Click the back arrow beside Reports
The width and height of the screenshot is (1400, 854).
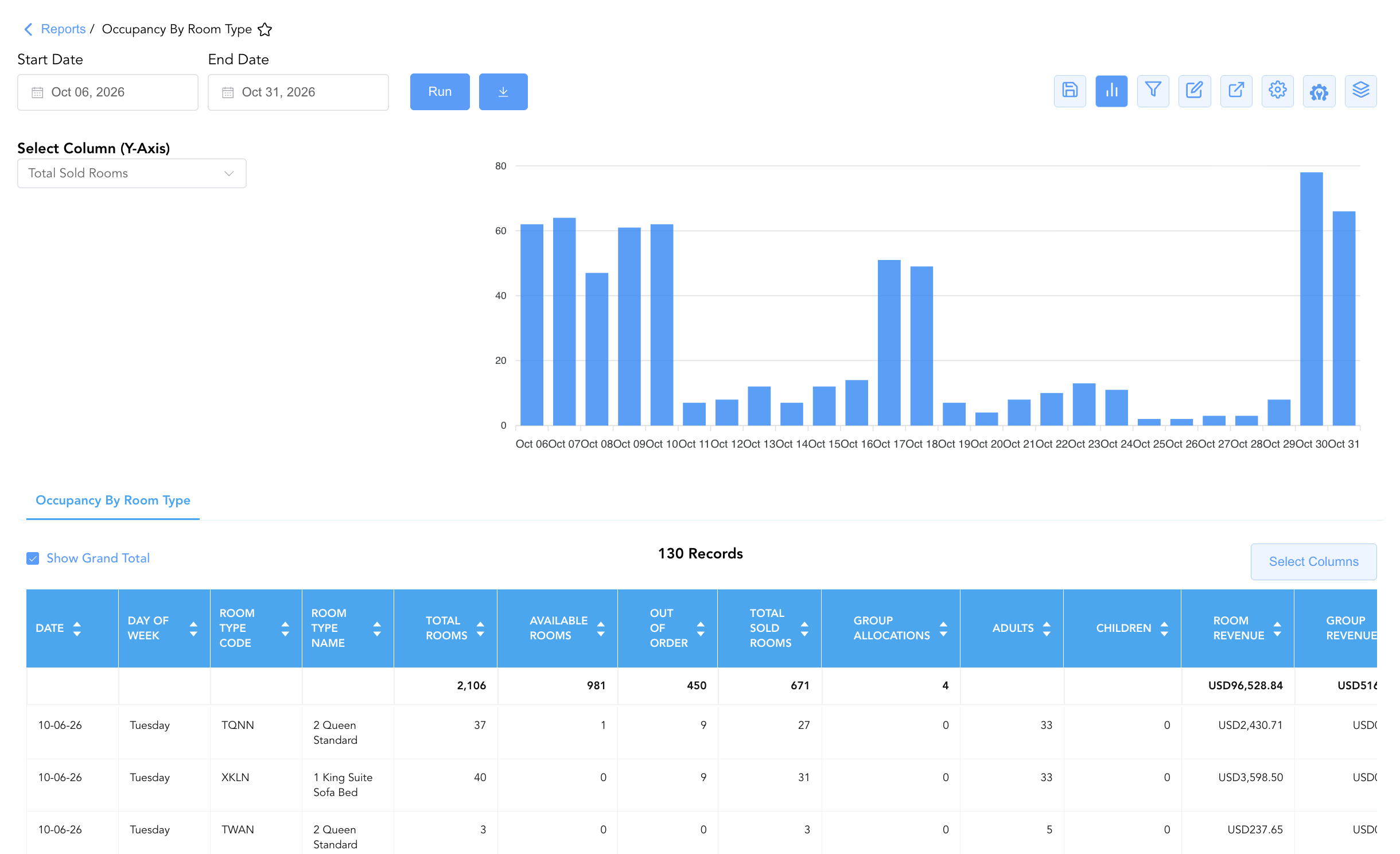pos(28,29)
